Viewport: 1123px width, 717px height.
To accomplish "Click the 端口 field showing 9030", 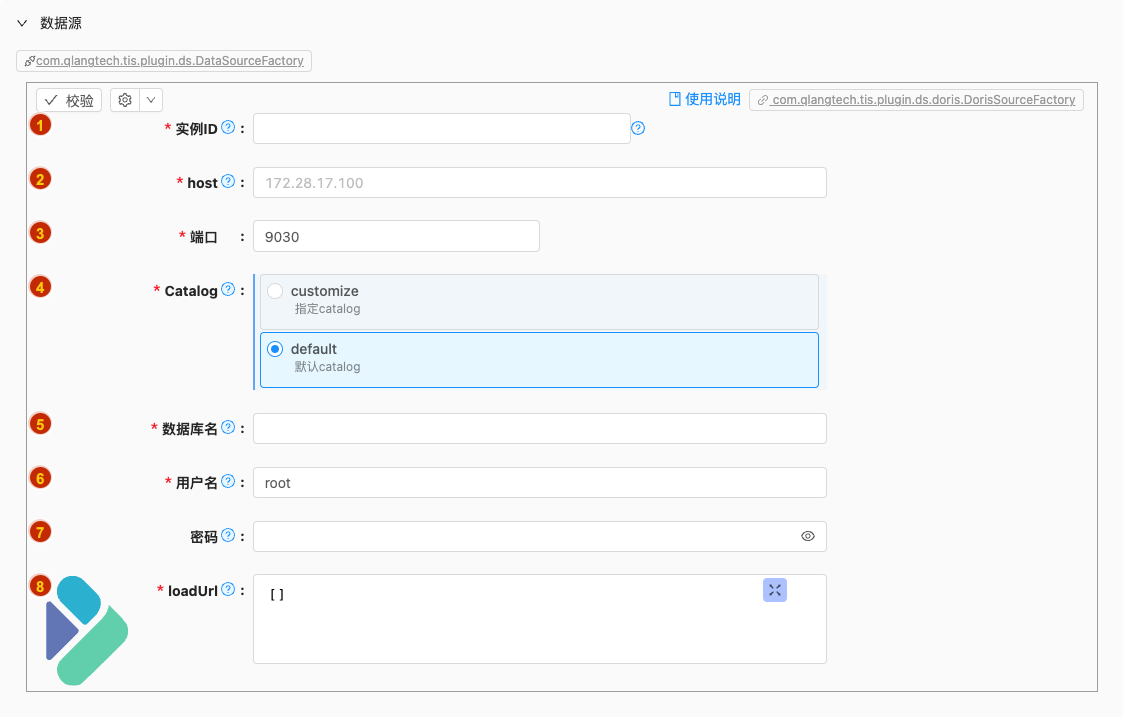I will pos(396,236).
